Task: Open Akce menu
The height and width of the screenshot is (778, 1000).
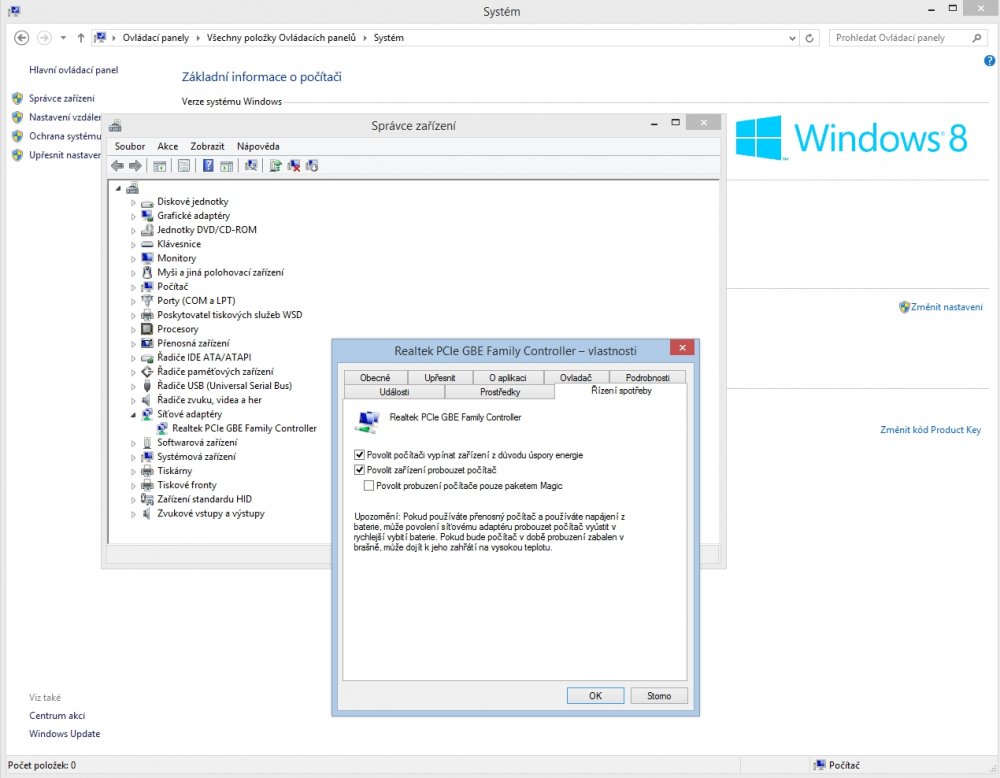Action: click(x=168, y=147)
